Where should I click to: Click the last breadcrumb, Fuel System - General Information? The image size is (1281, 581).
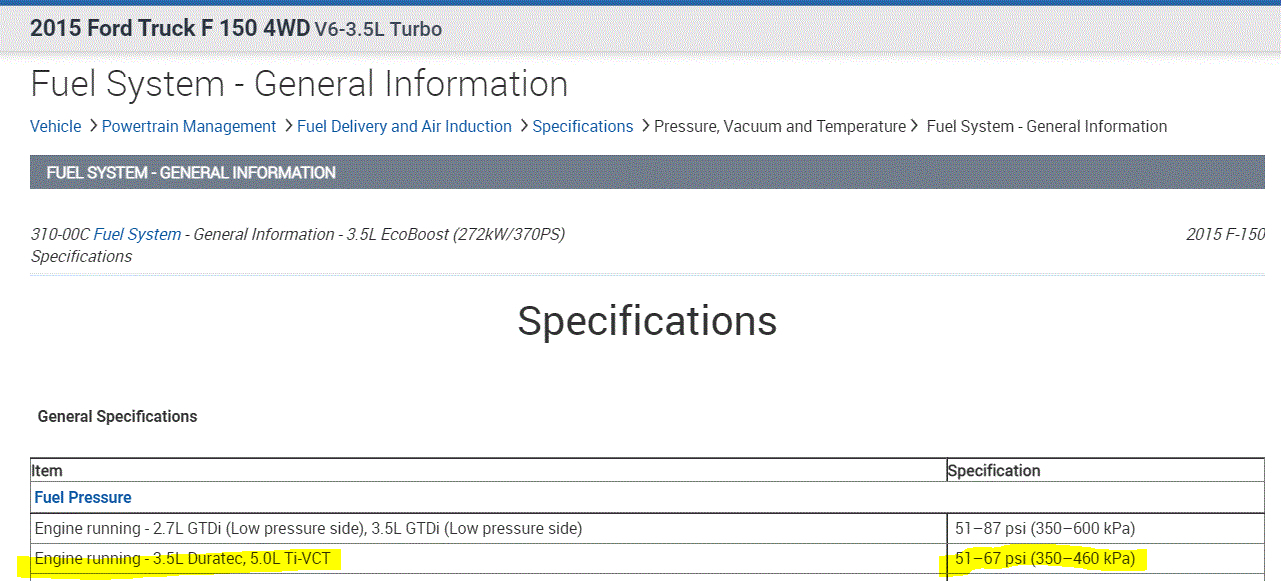pyautogui.click(x=1047, y=126)
